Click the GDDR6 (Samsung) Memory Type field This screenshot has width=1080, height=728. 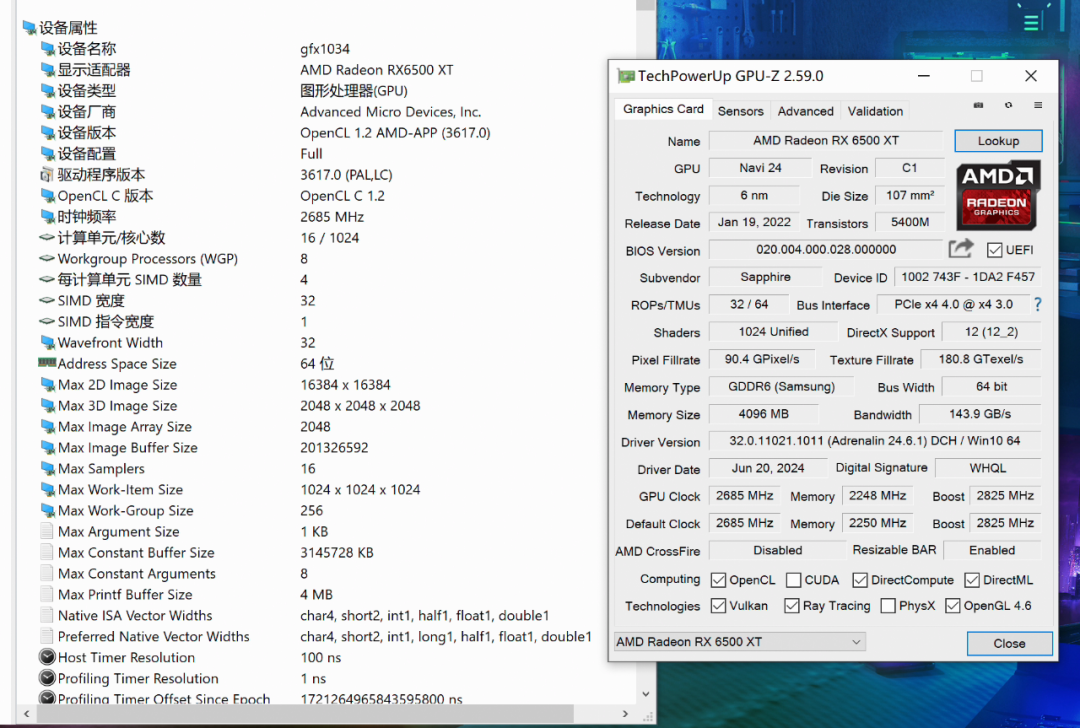[781, 387]
